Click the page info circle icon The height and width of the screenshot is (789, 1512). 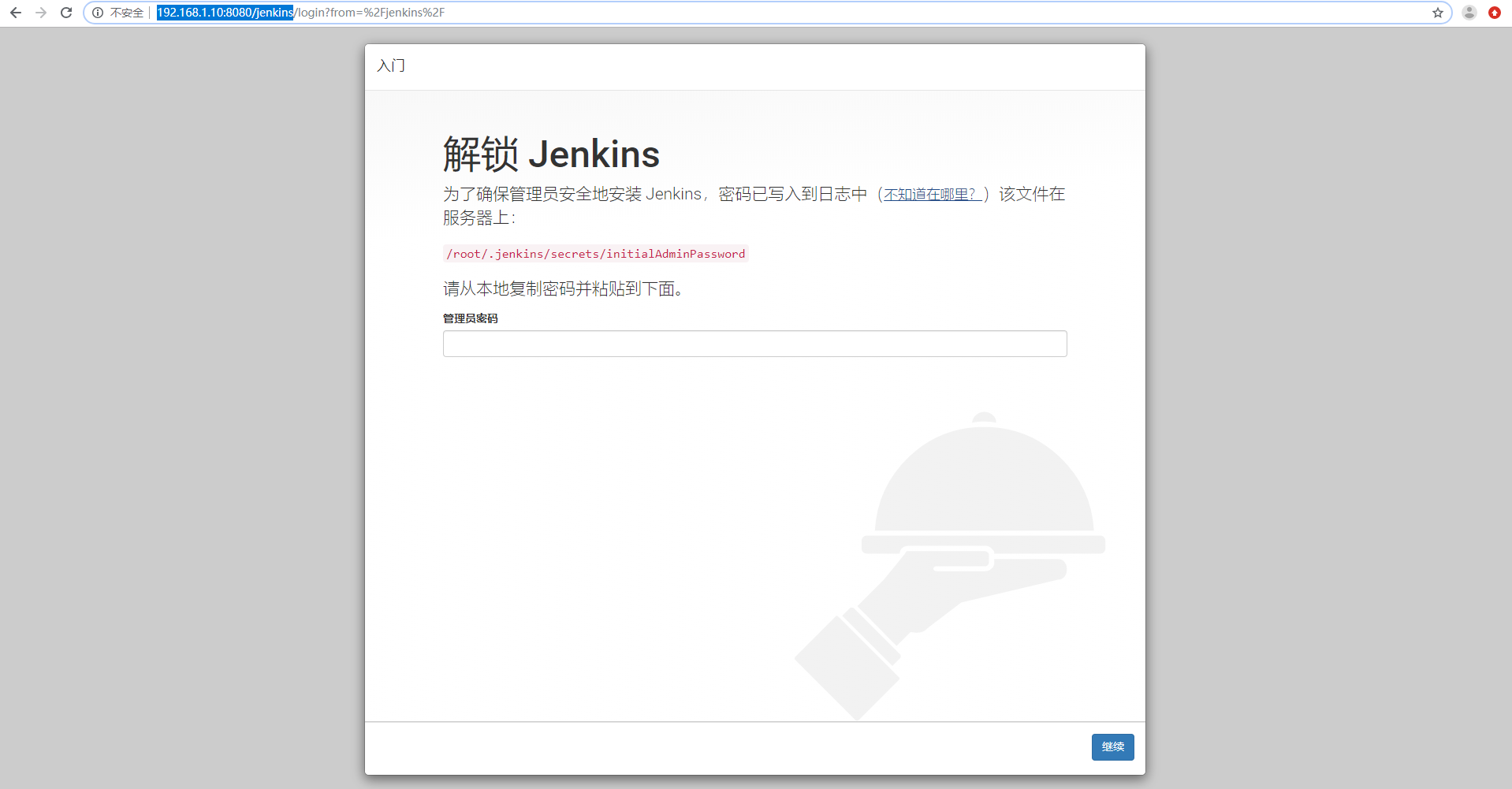click(97, 13)
